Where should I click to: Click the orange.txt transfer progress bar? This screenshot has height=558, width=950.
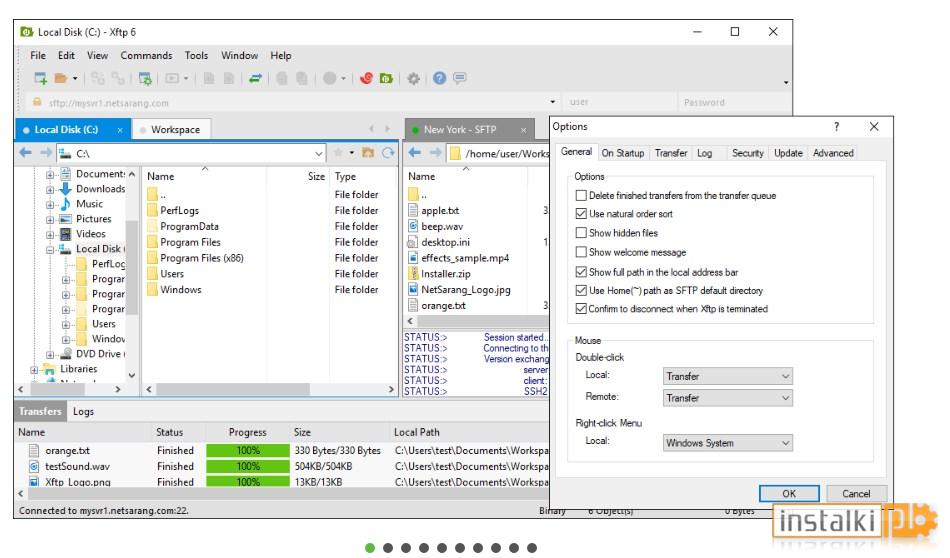248,450
